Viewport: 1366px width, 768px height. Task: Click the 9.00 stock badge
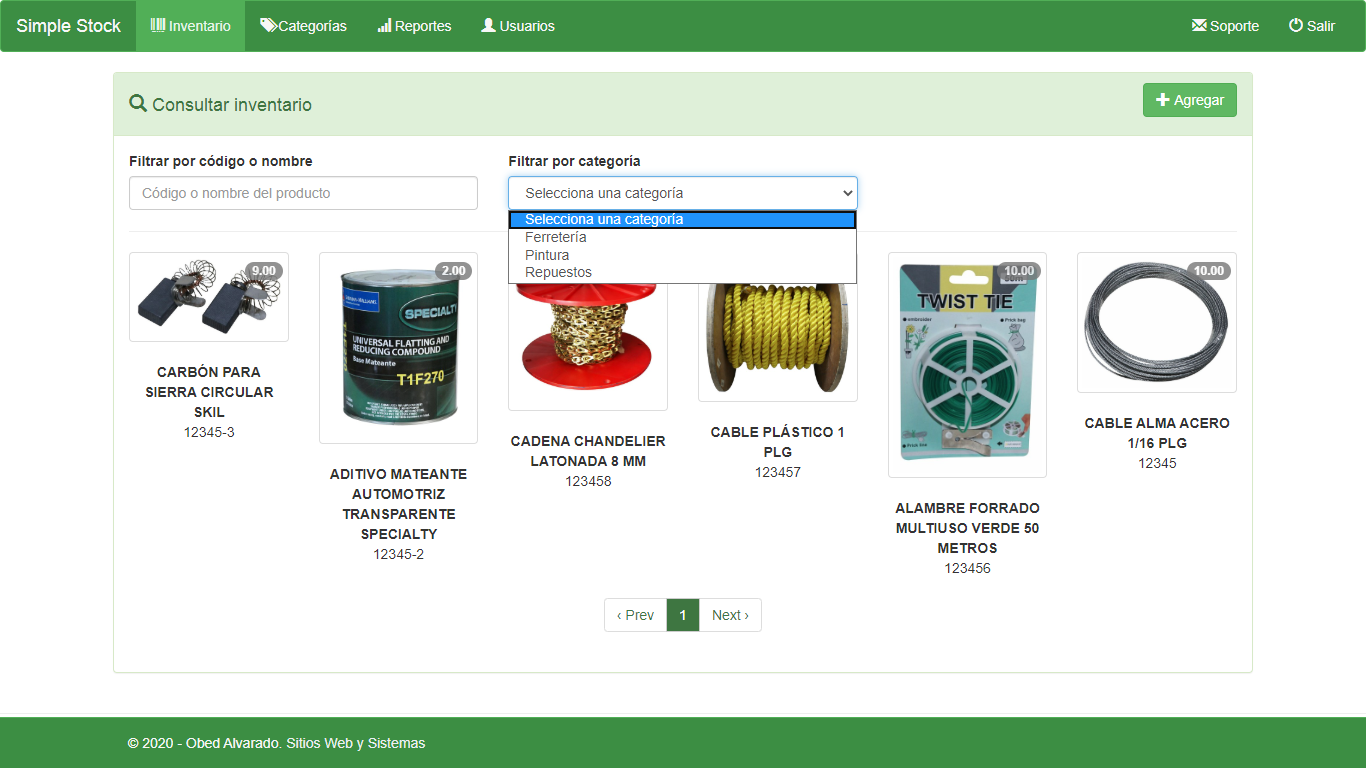point(264,271)
